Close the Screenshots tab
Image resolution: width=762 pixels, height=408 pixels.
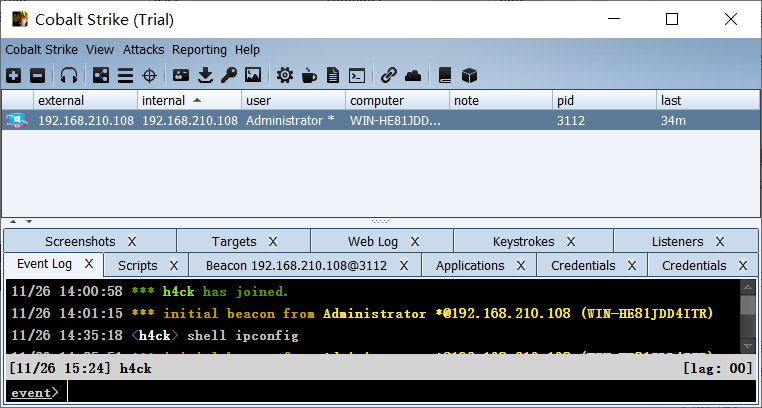[131, 241]
